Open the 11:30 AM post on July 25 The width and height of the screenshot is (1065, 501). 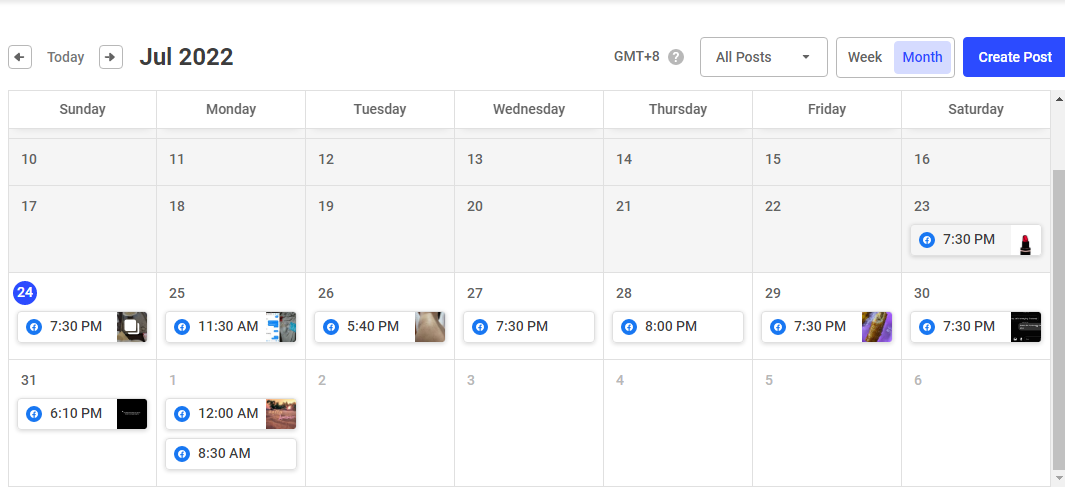[228, 327]
